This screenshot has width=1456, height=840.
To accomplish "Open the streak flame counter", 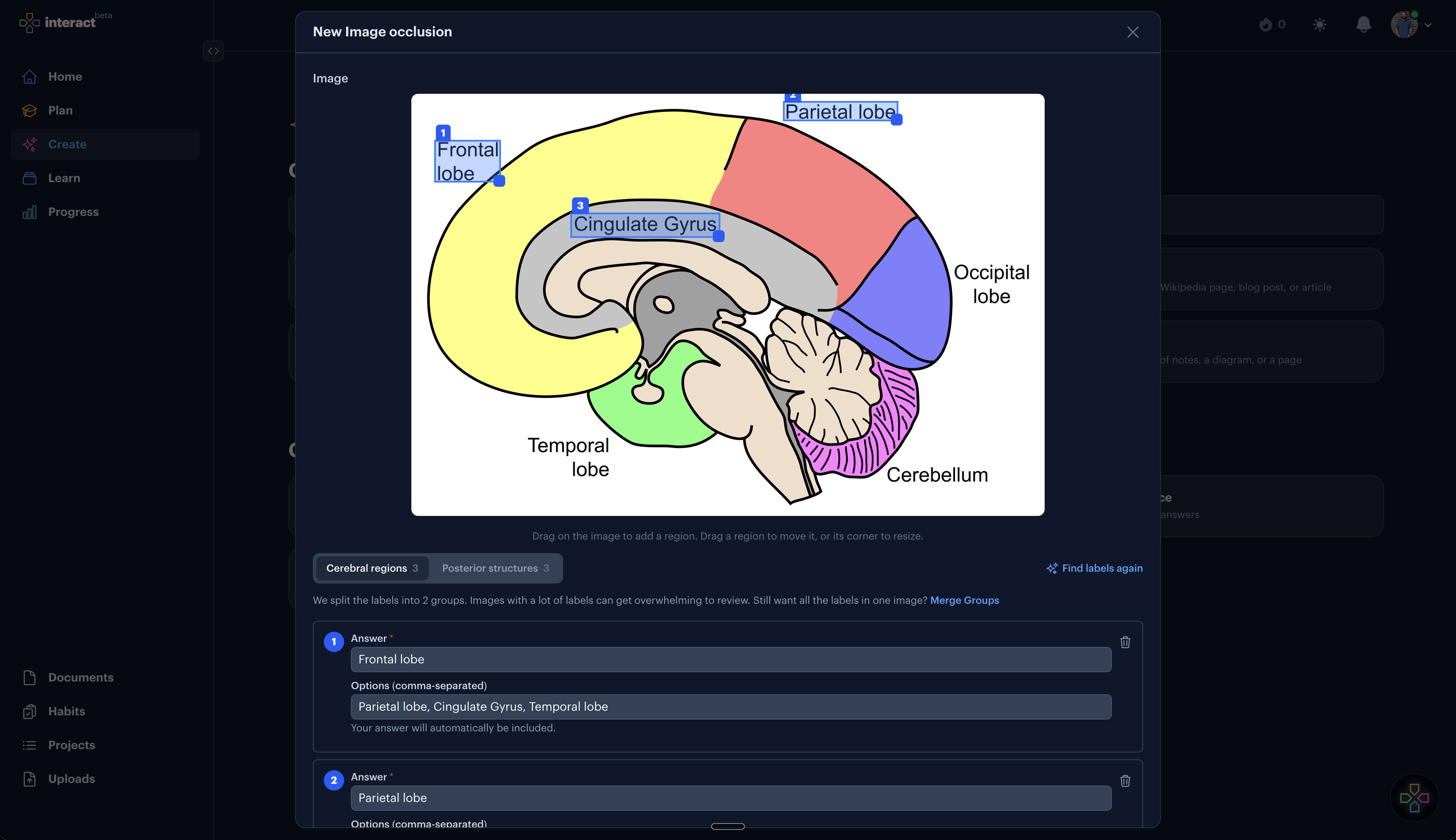I will pos(1273,24).
